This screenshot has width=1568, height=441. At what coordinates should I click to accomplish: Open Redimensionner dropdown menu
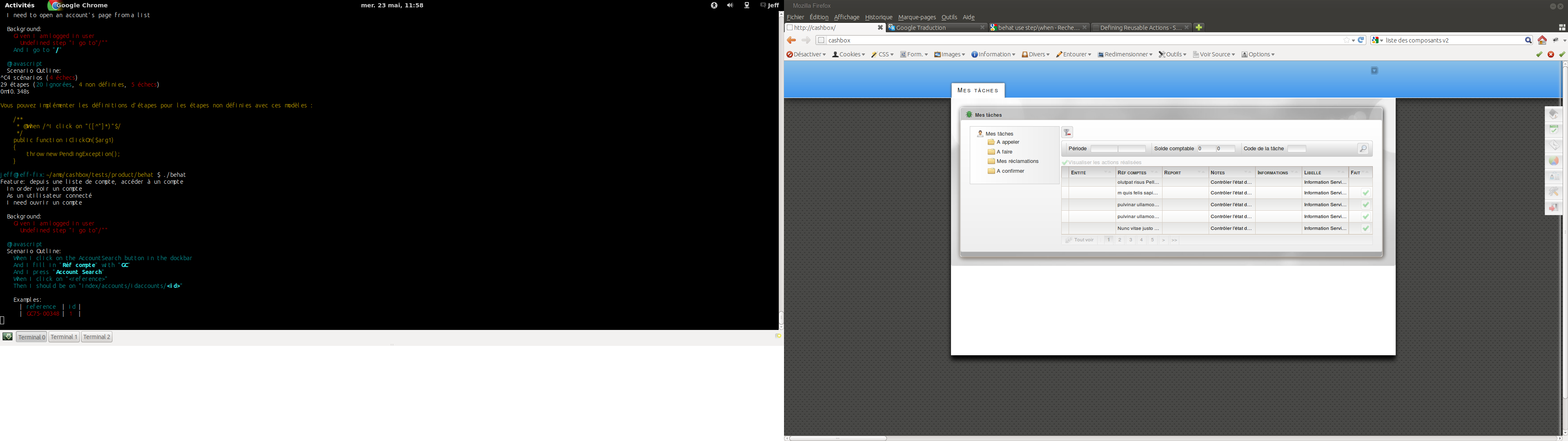click(1125, 55)
